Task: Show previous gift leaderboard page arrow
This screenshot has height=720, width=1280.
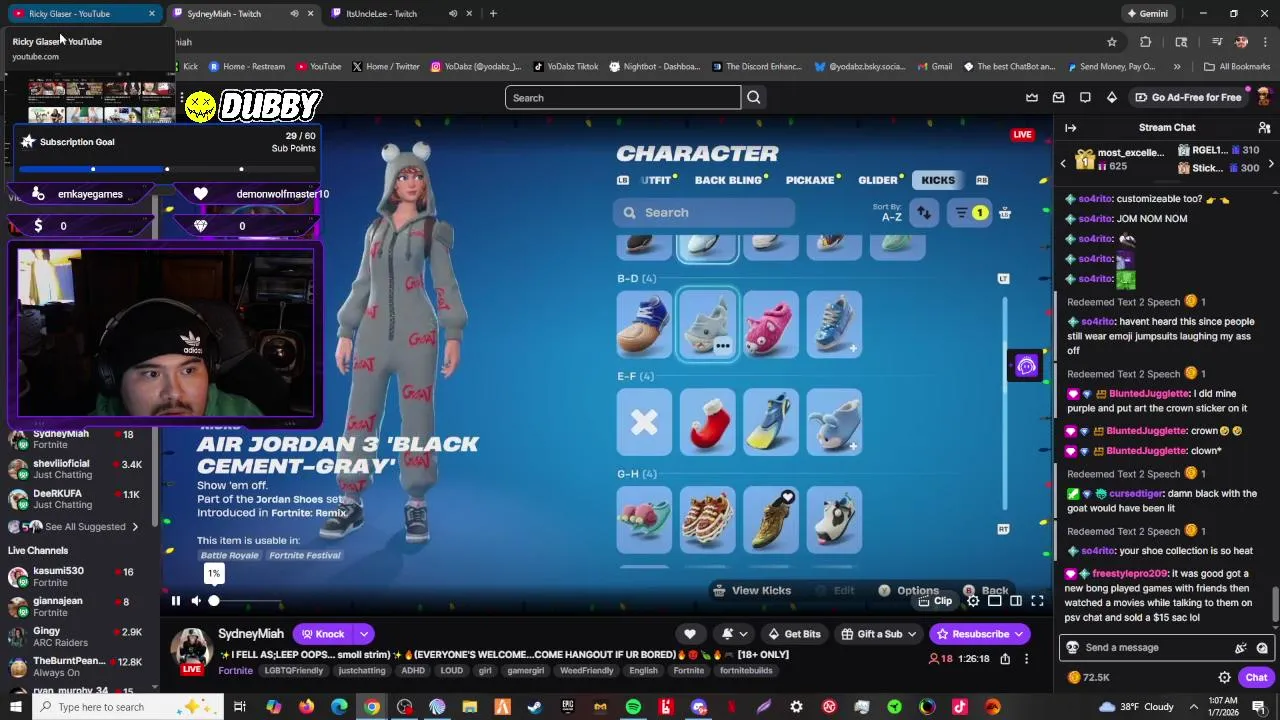Action: [1063, 163]
